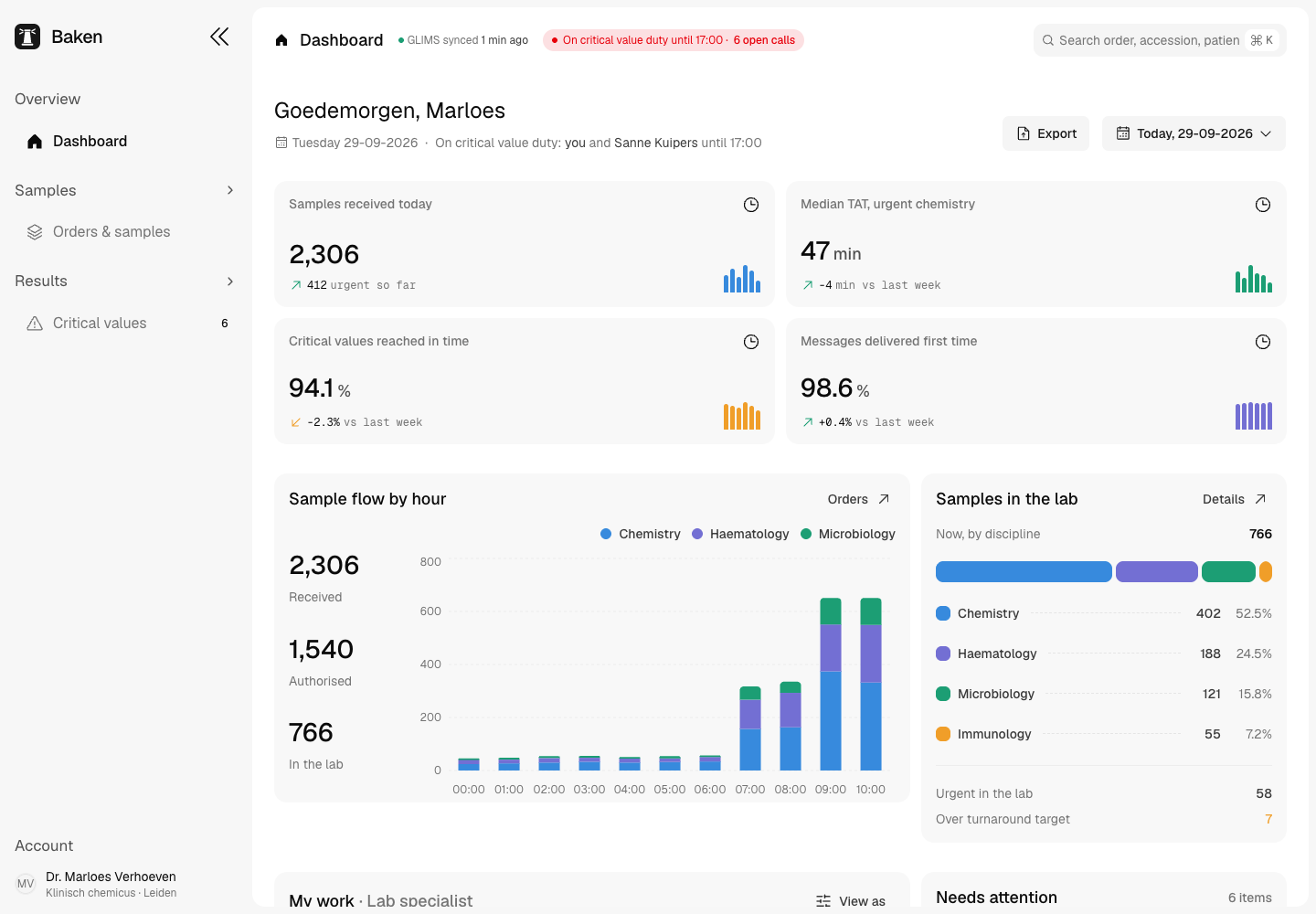Click the Critical values badge 6
Image resolution: width=1316 pixels, height=914 pixels.
pos(225,324)
